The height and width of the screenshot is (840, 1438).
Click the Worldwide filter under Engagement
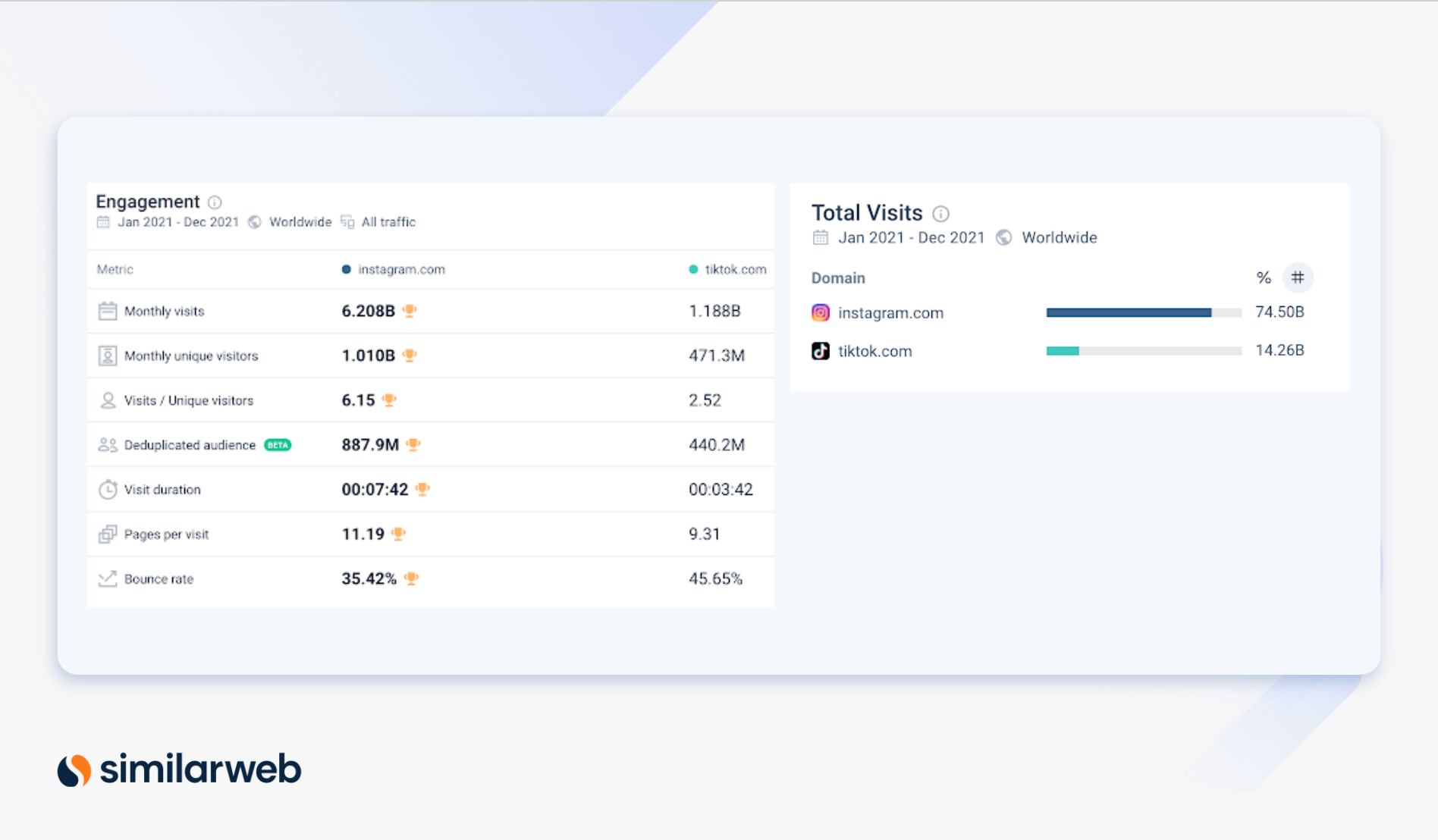click(x=300, y=222)
